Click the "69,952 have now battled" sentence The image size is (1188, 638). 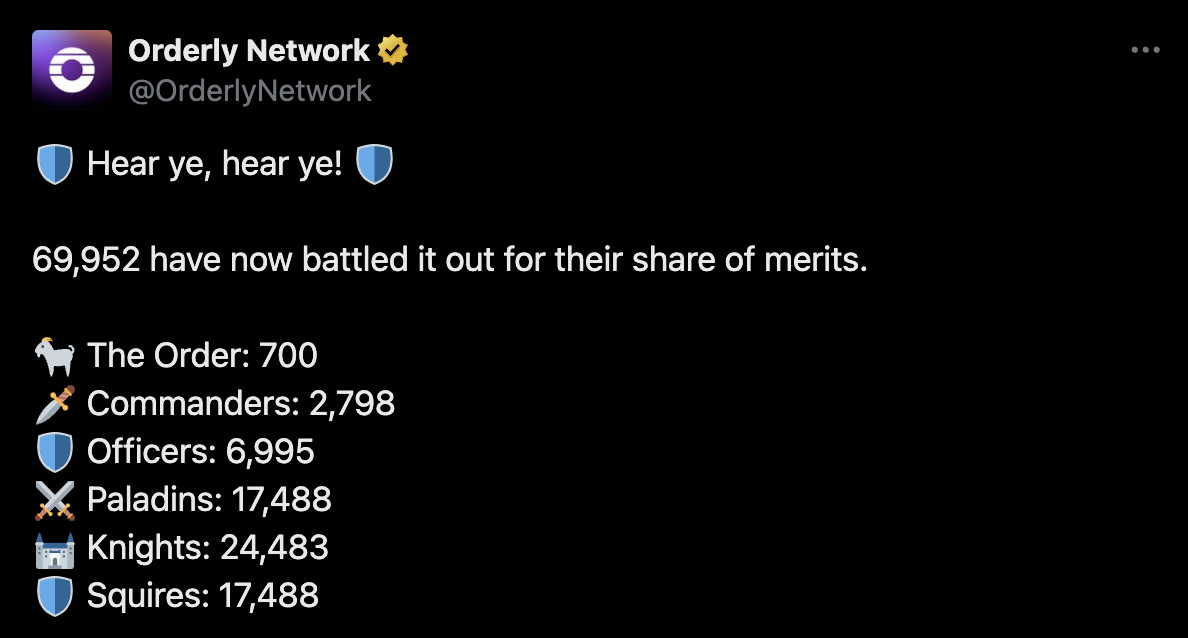[449, 260]
